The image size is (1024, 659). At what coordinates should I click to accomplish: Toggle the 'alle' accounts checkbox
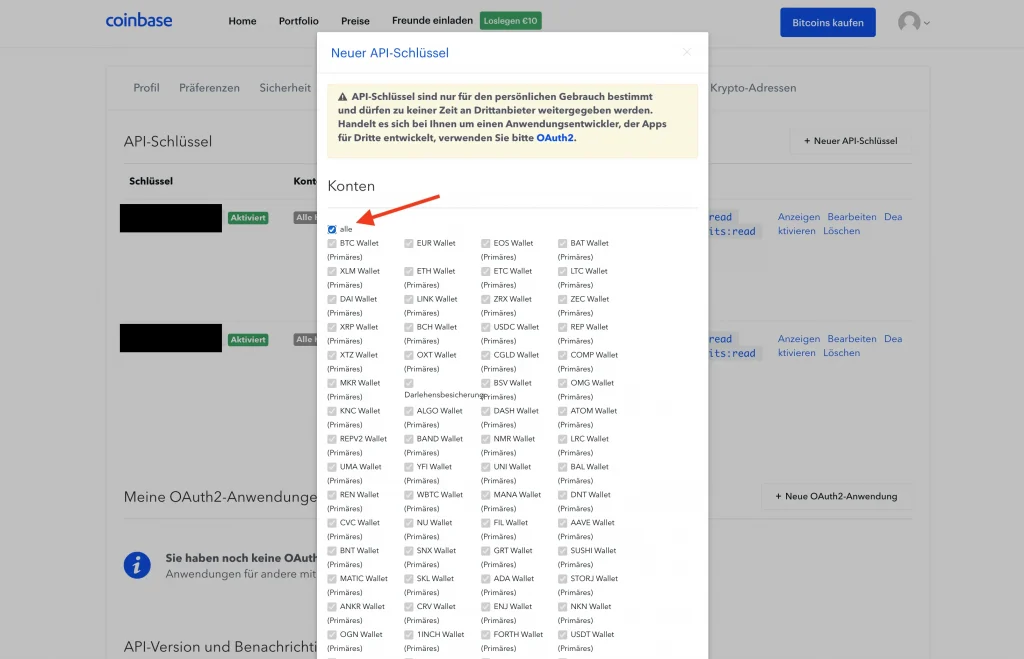[x=332, y=229]
